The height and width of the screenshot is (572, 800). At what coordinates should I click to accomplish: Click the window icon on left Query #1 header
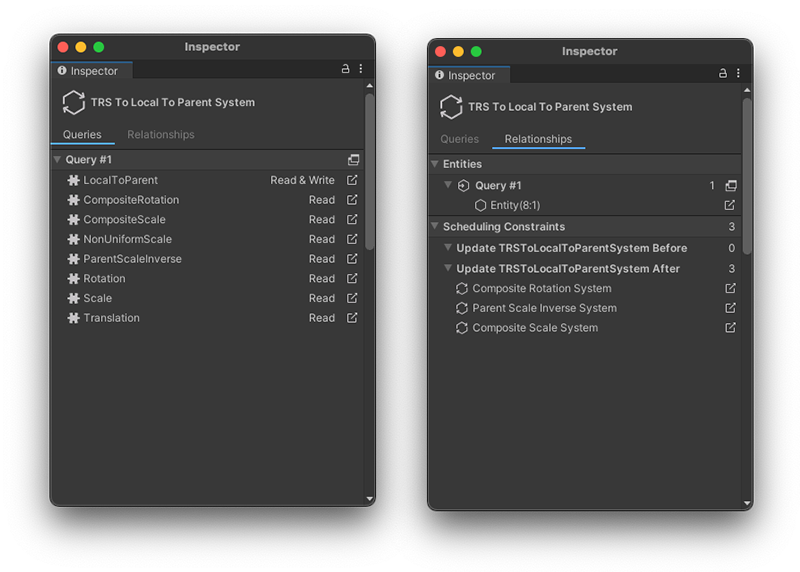[x=353, y=160]
